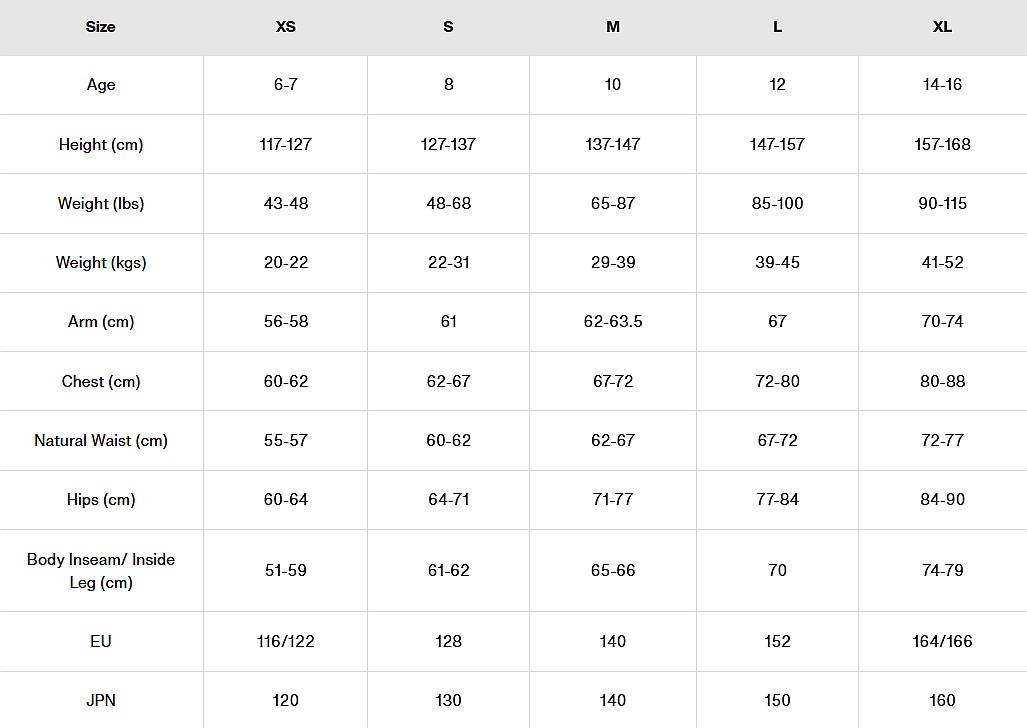Select the 62-63.5 arm length cell

pyautogui.click(x=613, y=321)
